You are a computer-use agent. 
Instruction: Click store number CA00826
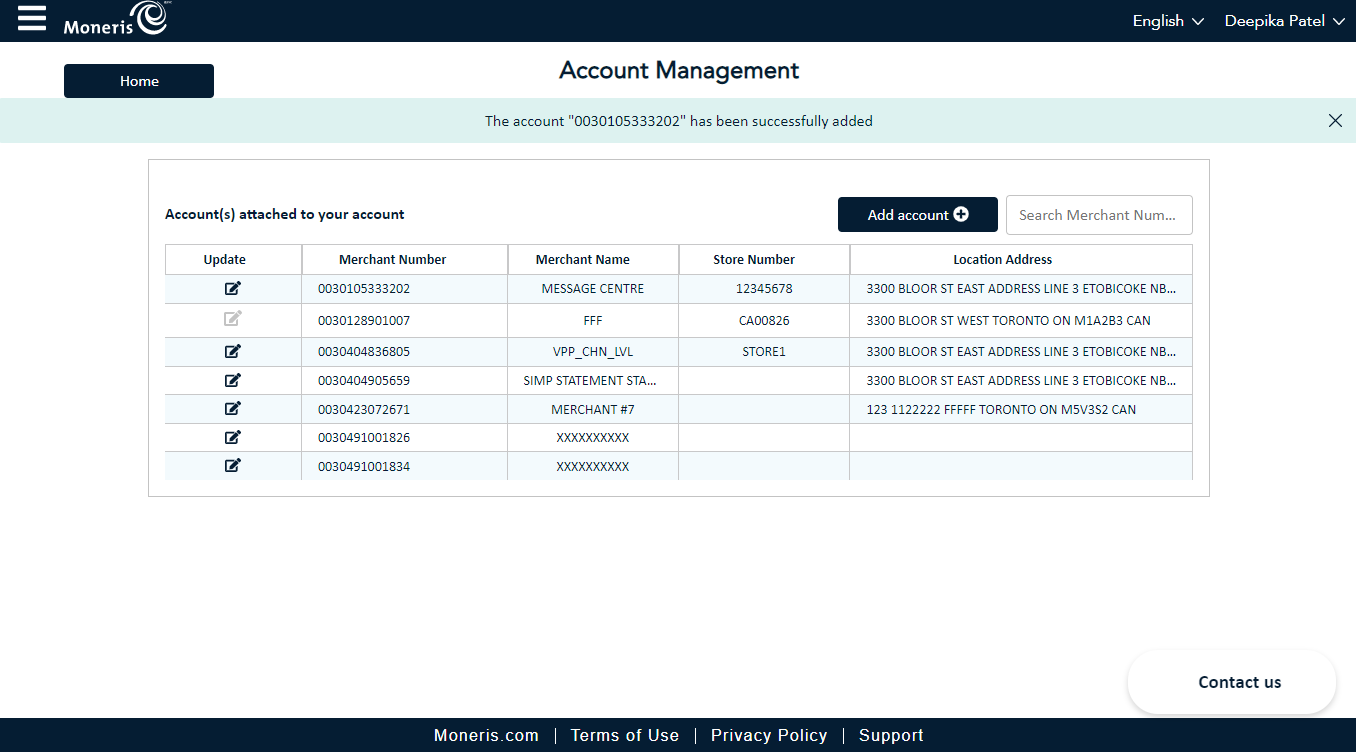(764, 321)
